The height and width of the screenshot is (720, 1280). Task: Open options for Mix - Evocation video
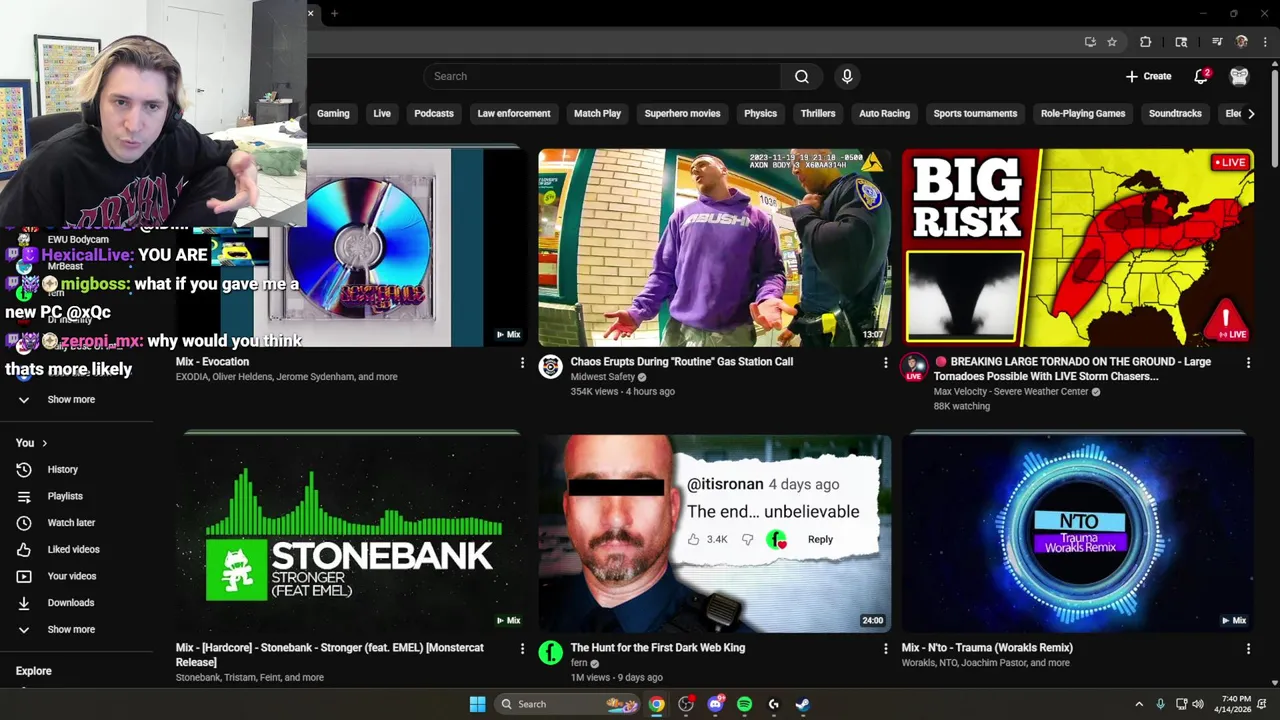pyautogui.click(x=522, y=363)
